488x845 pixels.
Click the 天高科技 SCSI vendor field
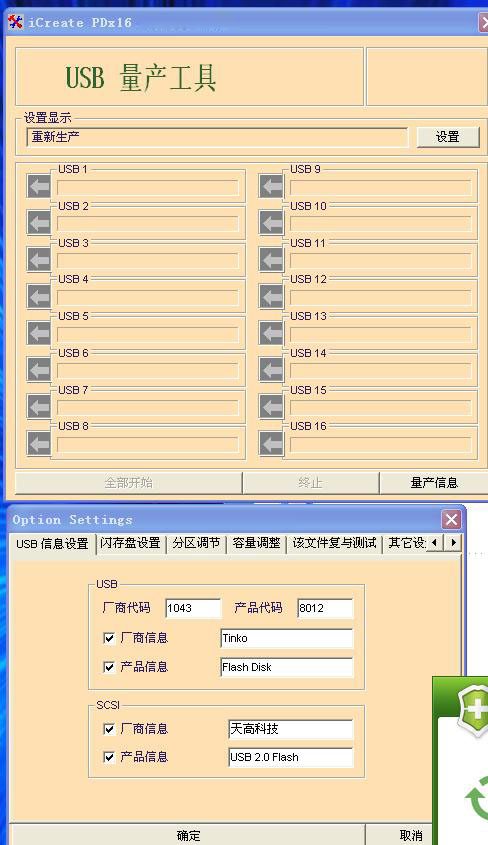291,729
